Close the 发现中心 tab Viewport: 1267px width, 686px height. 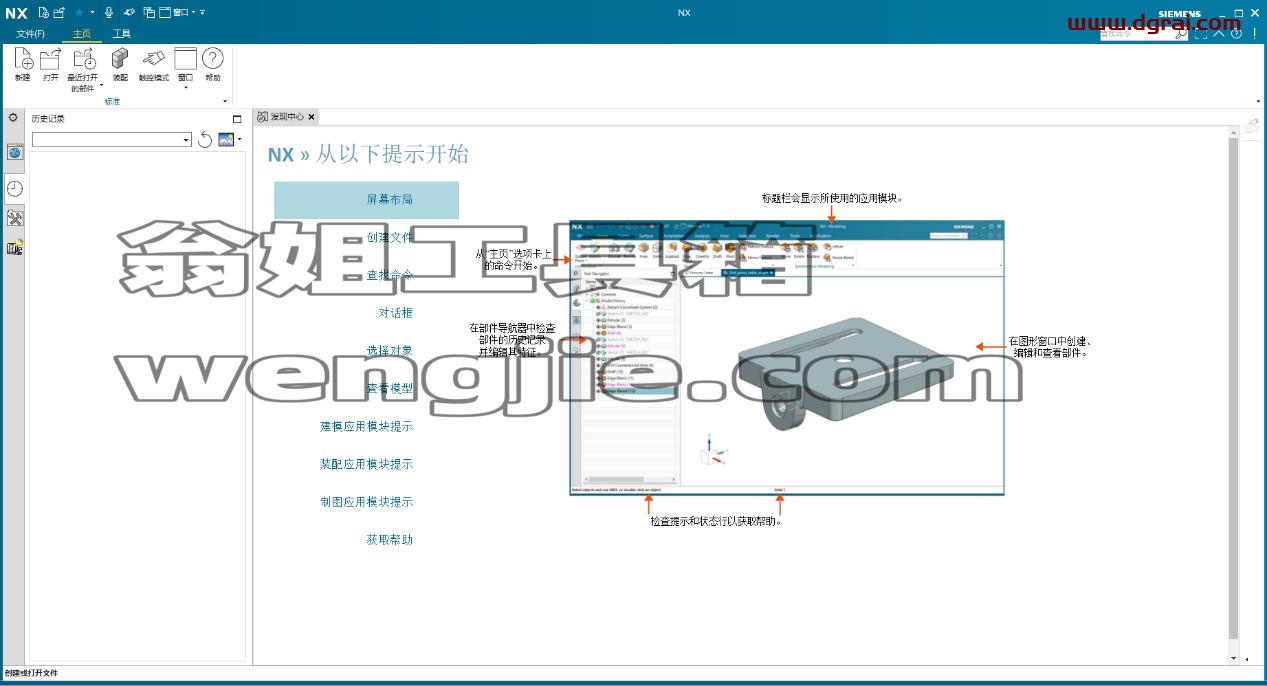[311, 117]
